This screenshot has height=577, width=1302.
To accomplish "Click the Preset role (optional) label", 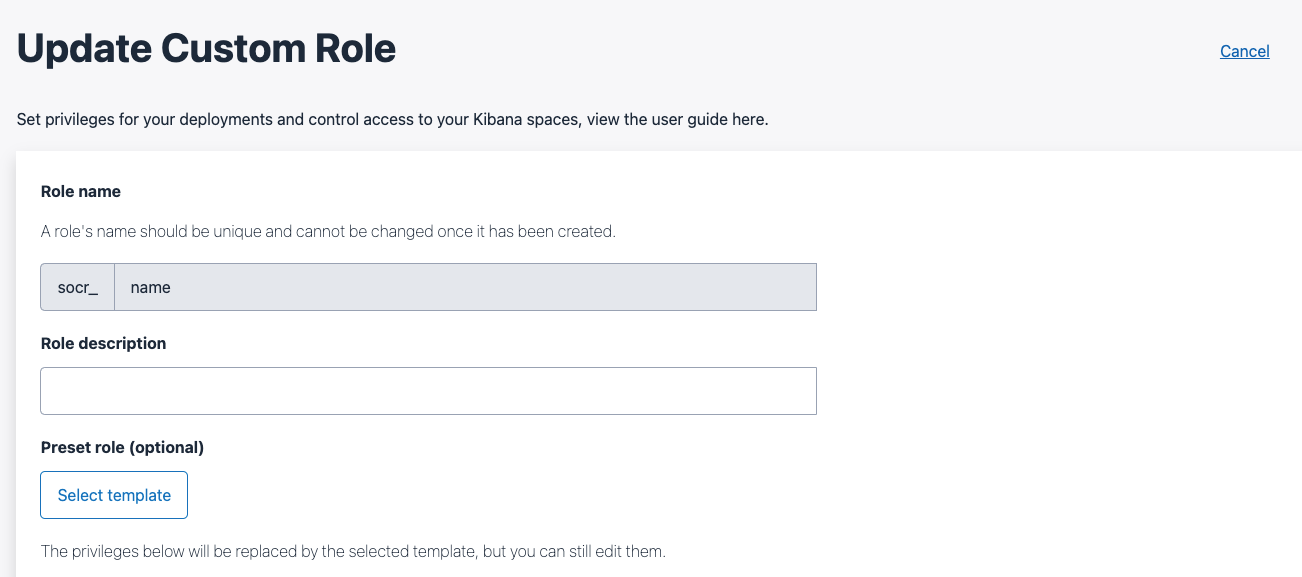I will point(122,447).
